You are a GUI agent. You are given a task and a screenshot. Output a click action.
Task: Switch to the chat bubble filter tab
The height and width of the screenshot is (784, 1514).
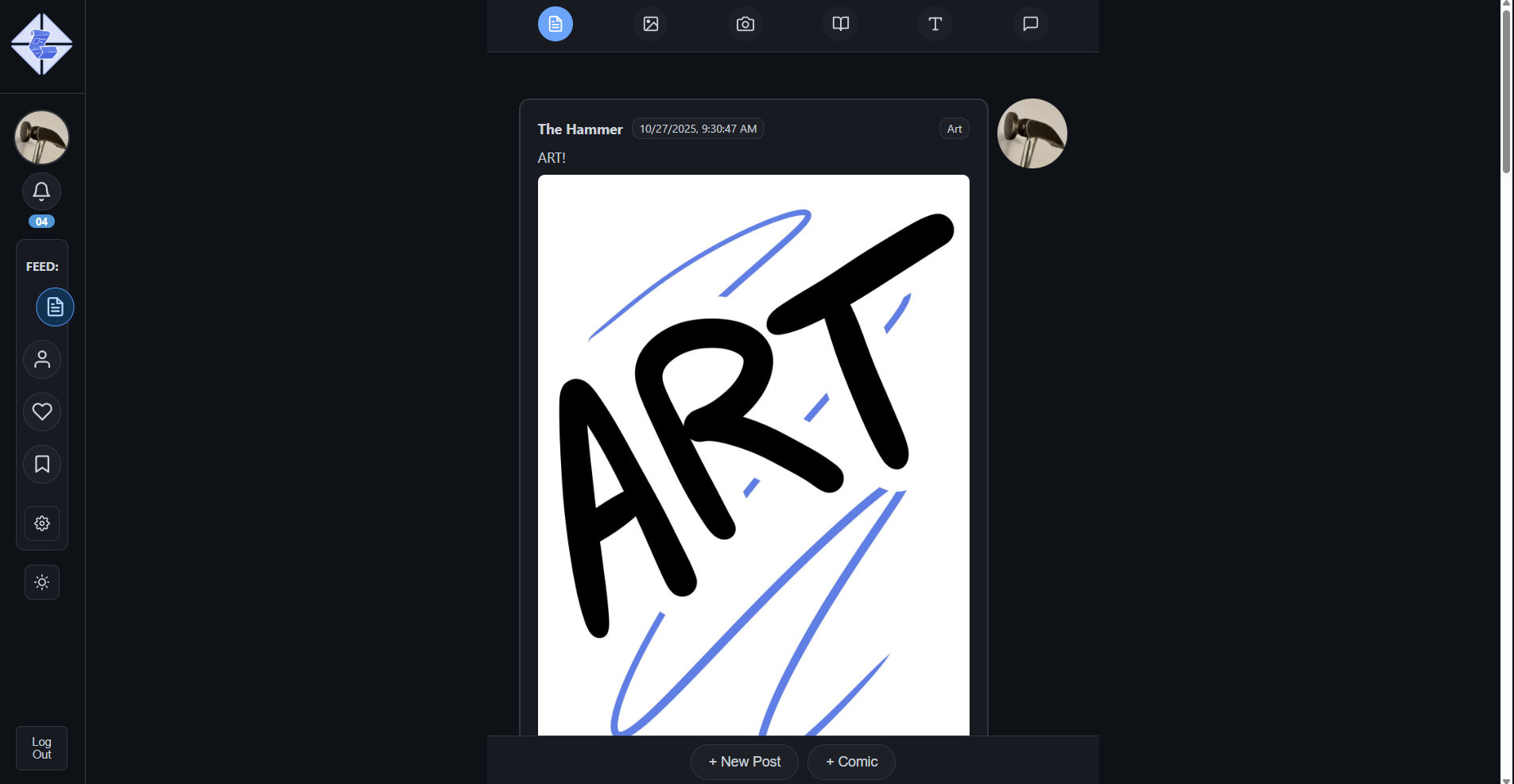coord(1030,24)
